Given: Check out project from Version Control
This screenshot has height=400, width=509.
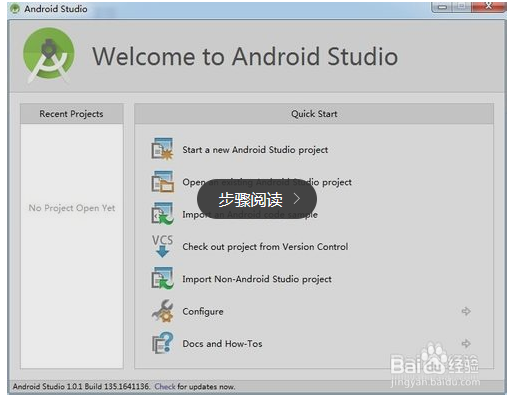Looking at the screenshot, I should point(265,247).
